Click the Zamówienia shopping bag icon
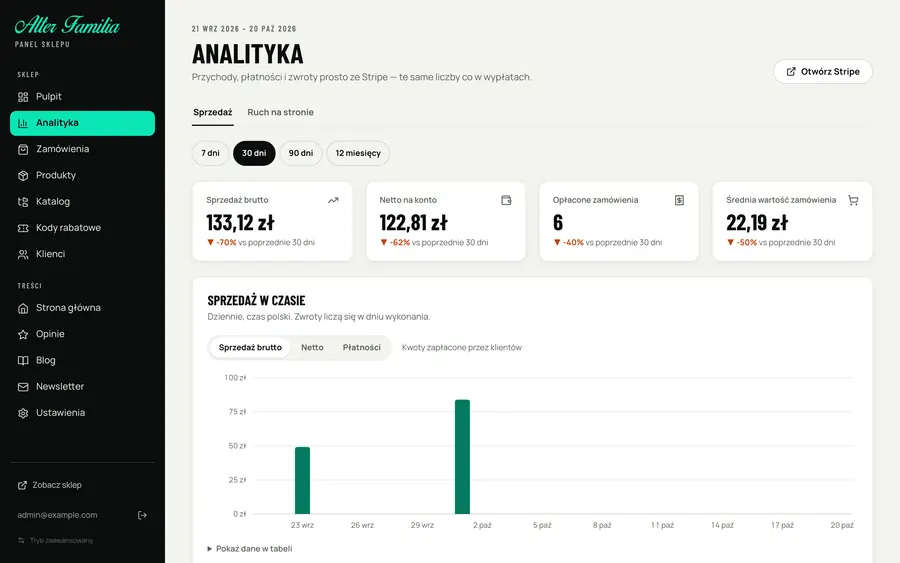The width and height of the screenshot is (900, 563). [x=23, y=149]
